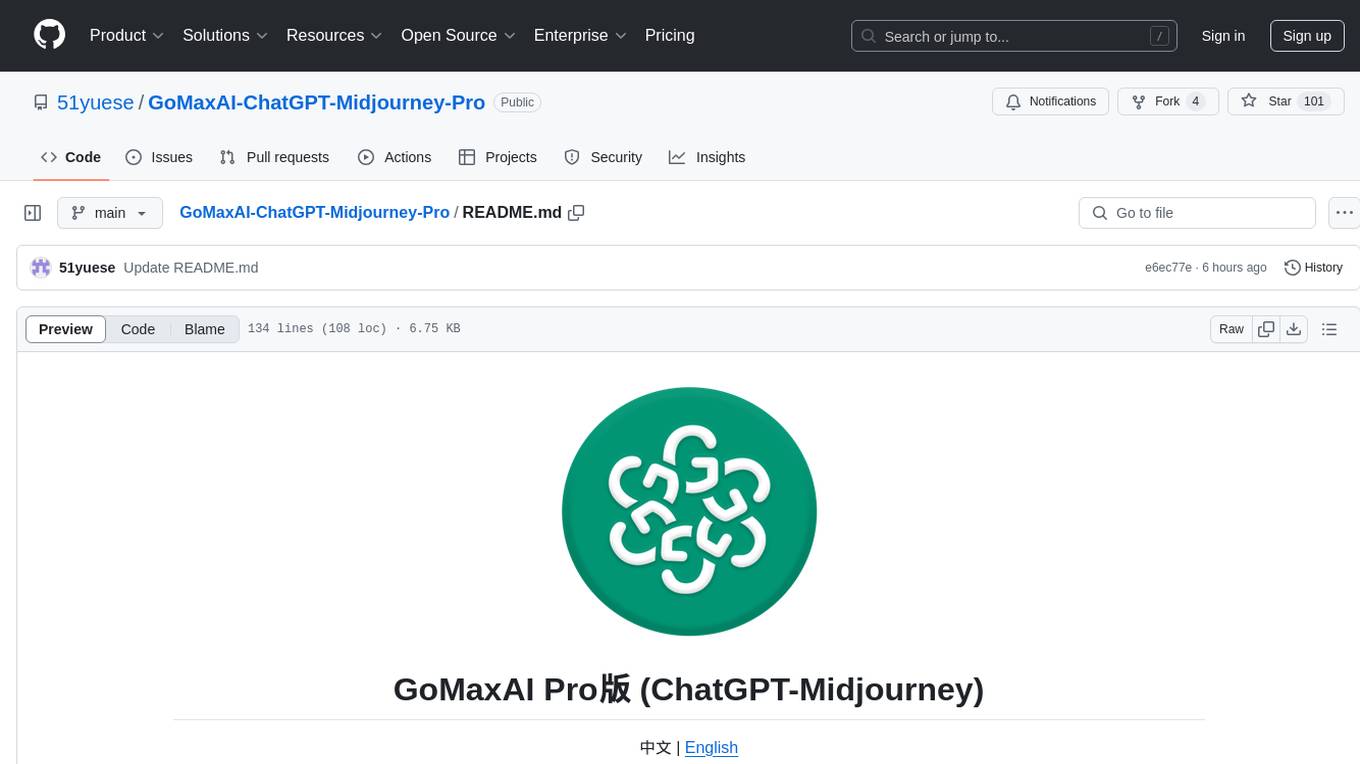Open the Raw file view
The image size is (1360, 764).
pyautogui.click(x=1231, y=329)
